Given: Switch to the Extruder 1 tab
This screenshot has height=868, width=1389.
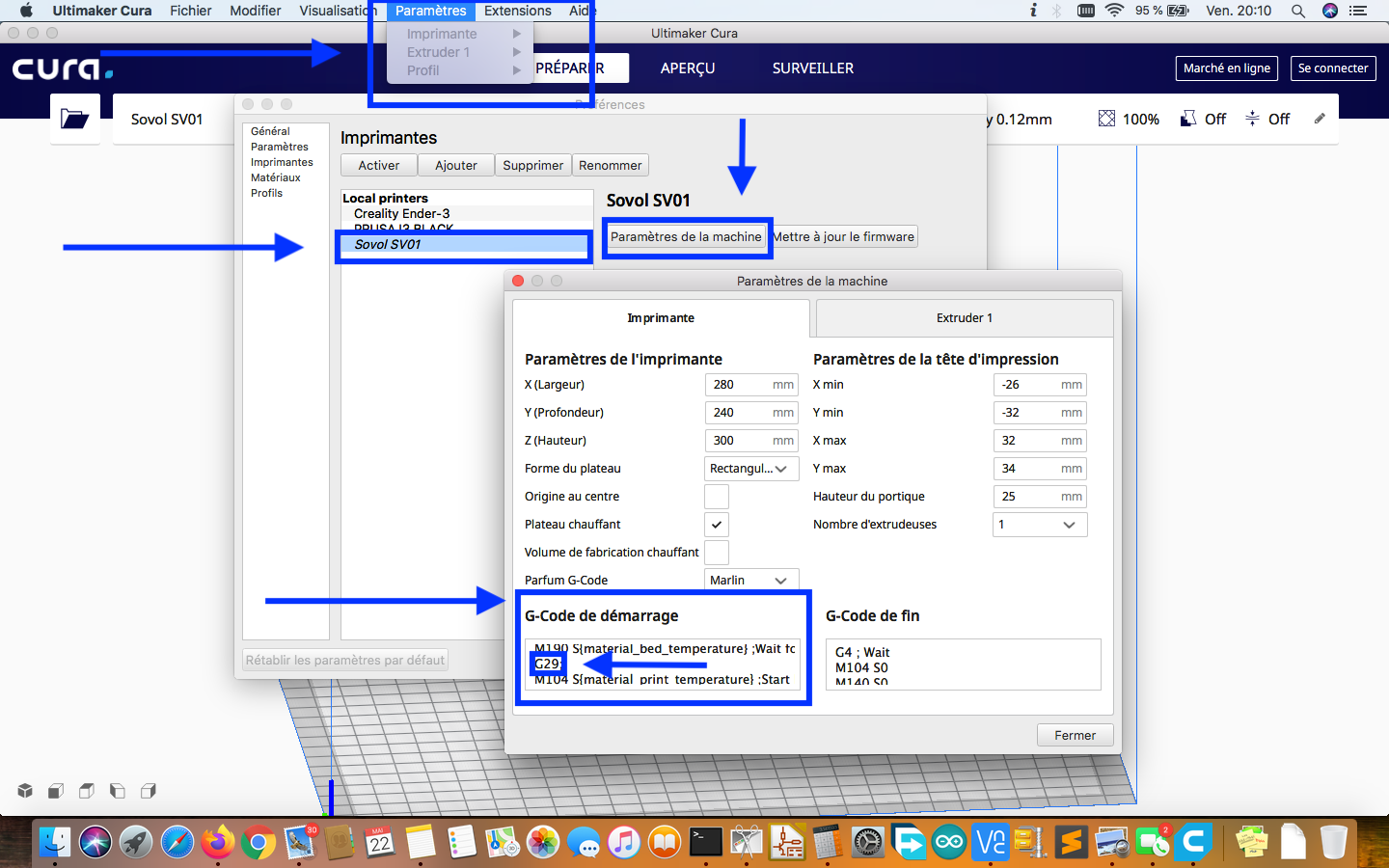Looking at the screenshot, I should [965, 318].
